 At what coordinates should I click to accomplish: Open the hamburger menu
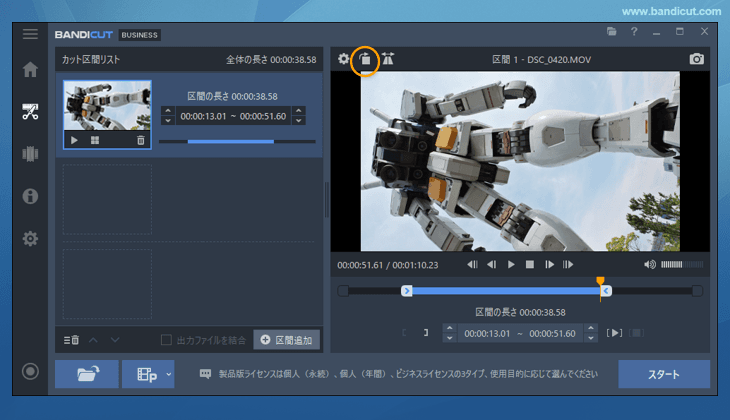[30, 34]
